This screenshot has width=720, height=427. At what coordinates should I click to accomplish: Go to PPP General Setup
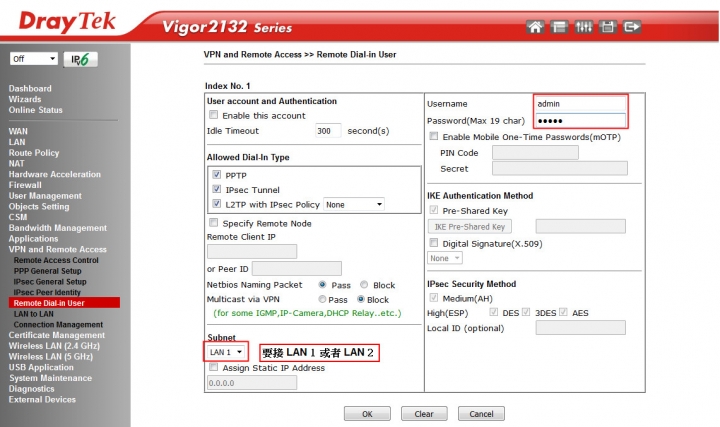pyautogui.click(x=47, y=271)
